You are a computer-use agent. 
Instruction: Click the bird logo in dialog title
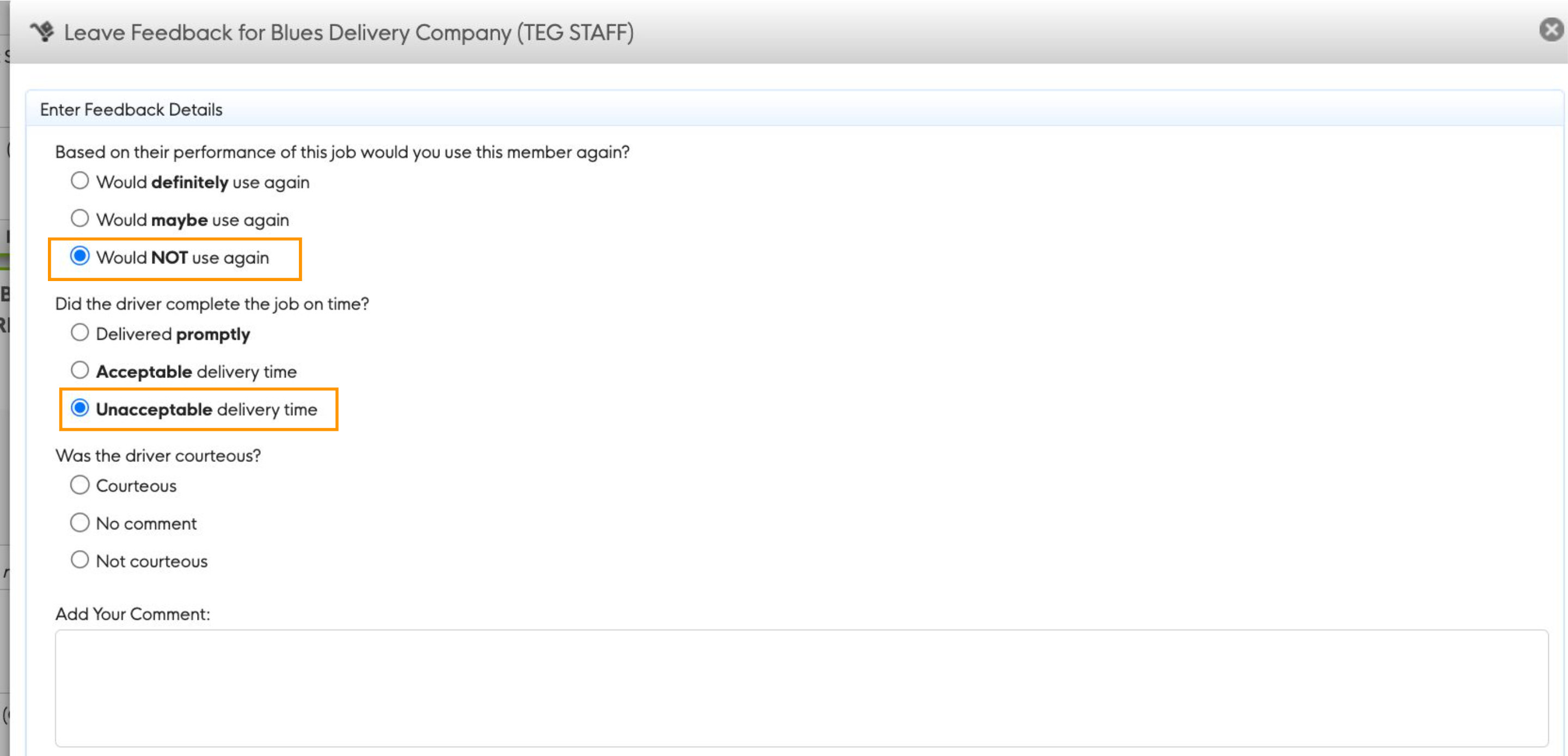point(42,32)
